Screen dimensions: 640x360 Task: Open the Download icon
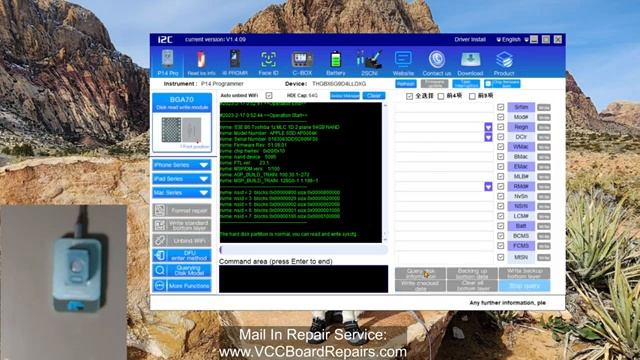pos(470,62)
